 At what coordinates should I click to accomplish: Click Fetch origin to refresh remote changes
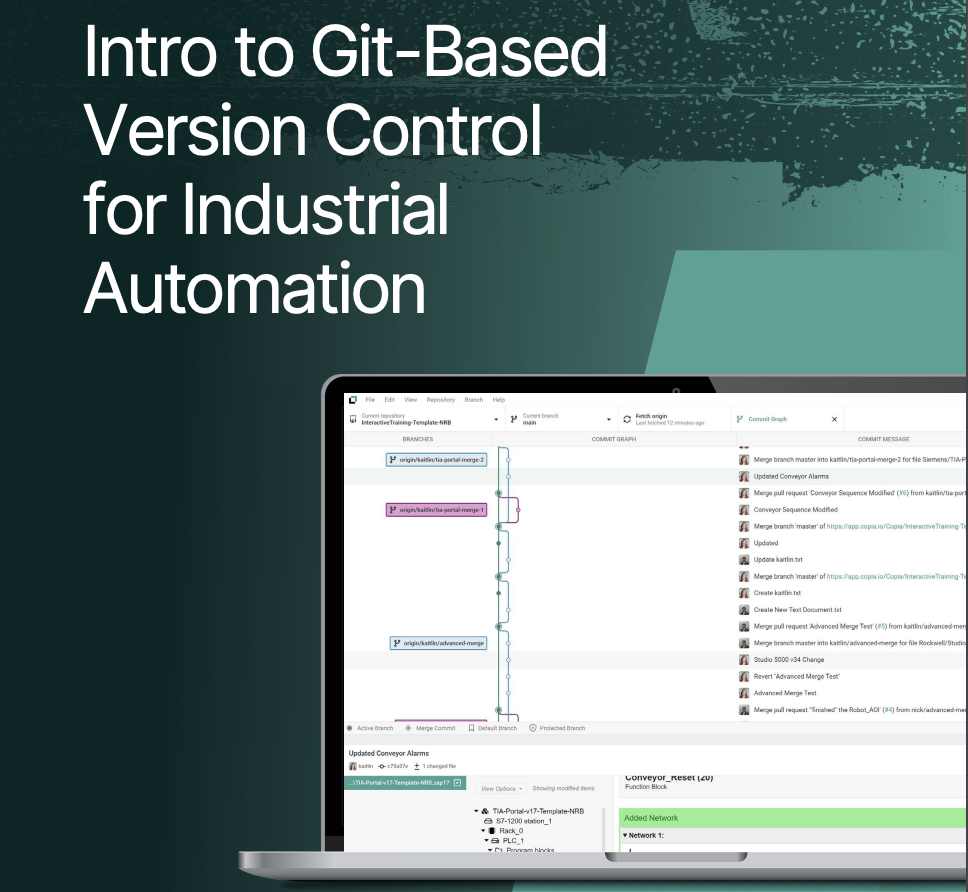[x=651, y=417]
